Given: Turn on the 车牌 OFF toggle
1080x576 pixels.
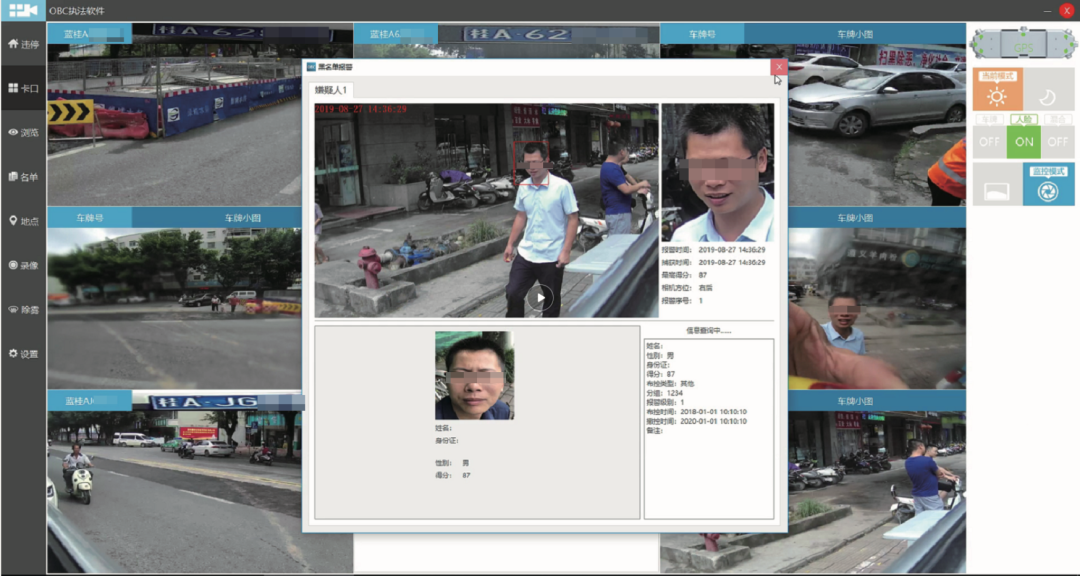Looking at the screenshot, I should tap(989, 142).
